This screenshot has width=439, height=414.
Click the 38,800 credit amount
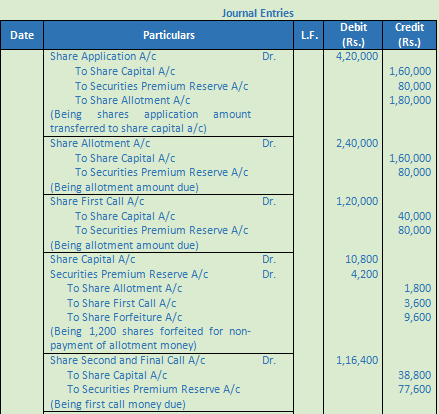[x=414, y=375]
